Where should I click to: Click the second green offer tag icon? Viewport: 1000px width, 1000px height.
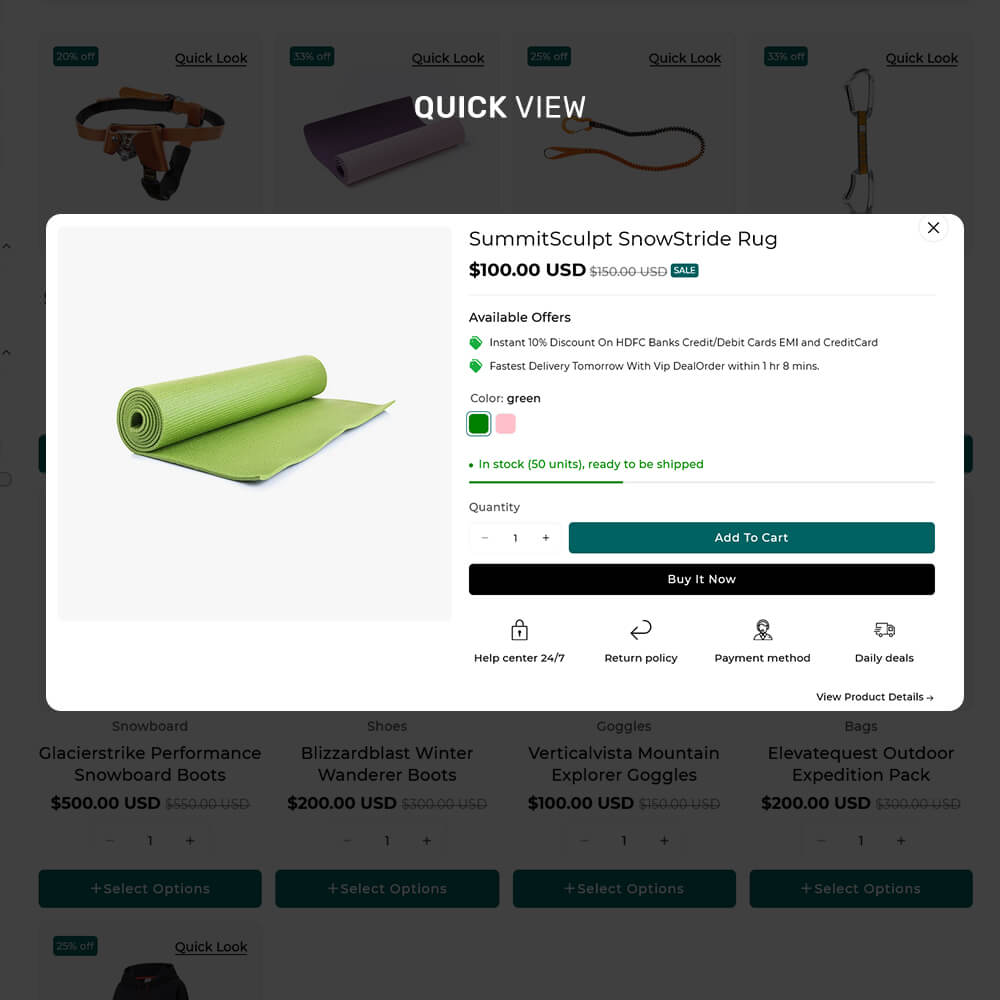(476, 366)
